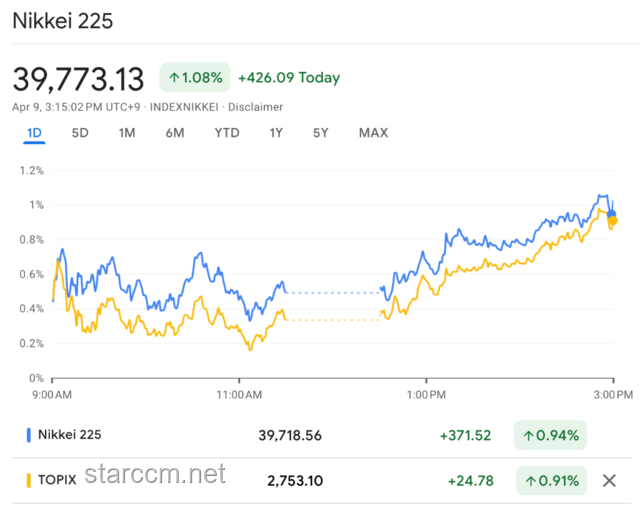Image resolution: width=640 pixels, height=514 pixels.
Task: Click the +371.52 change value
Action: tap(465, 436)
